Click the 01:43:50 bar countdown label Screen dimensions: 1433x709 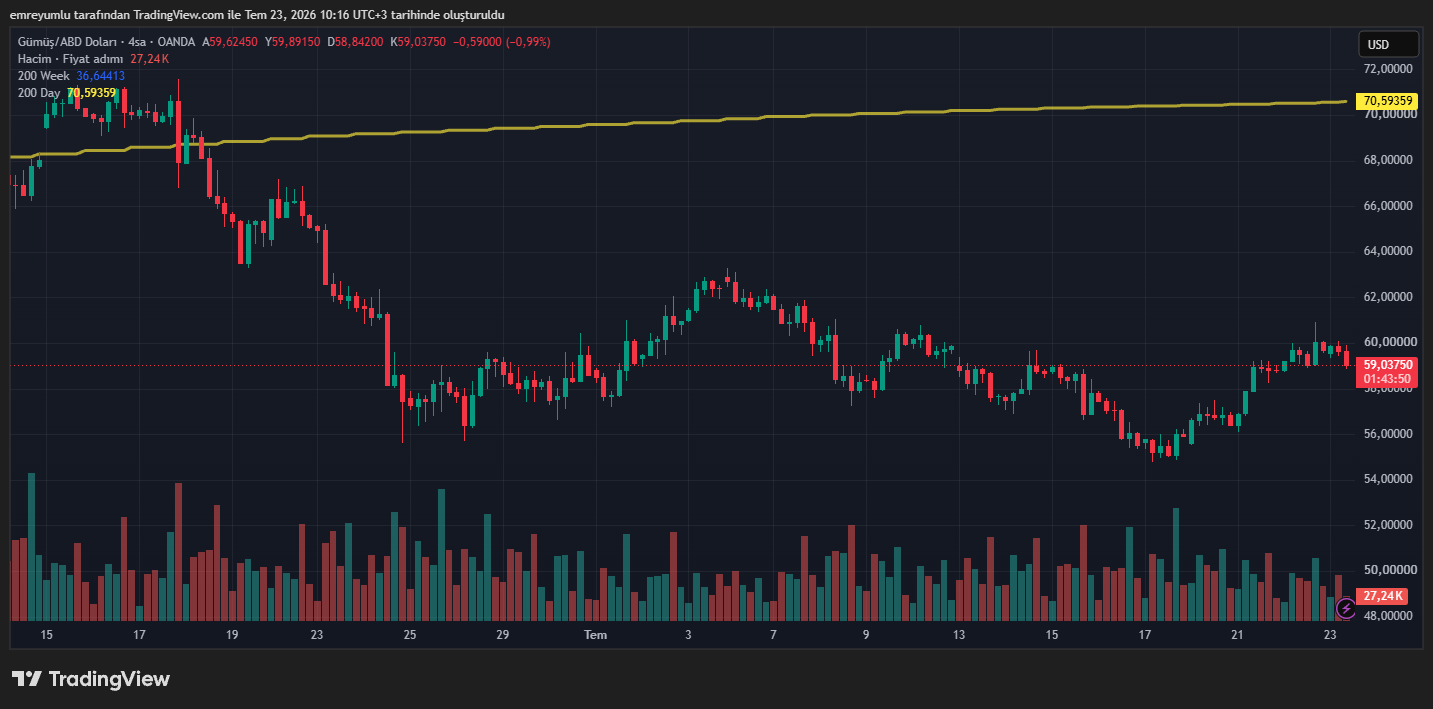click(1387, 379)
